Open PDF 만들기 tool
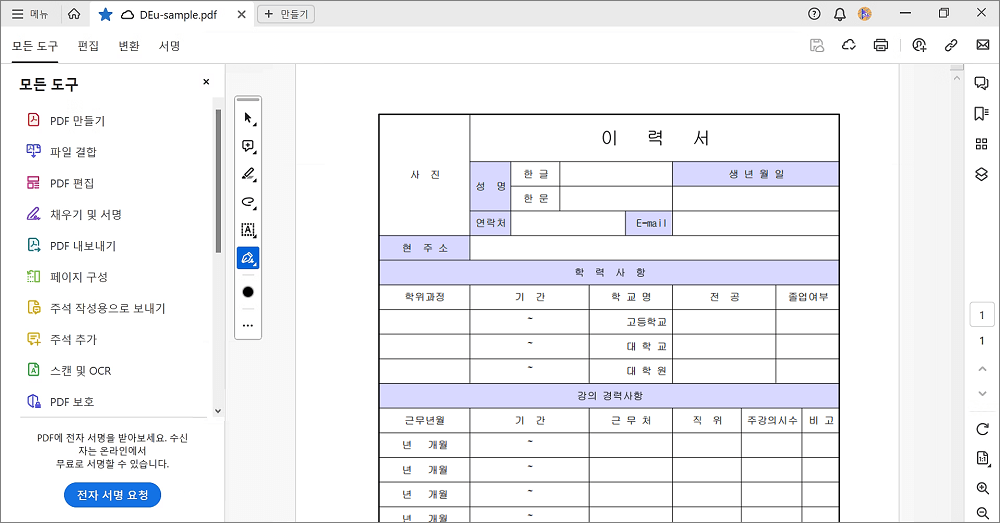This screenshot has width=1000, height=523. (x=66, y=121)
